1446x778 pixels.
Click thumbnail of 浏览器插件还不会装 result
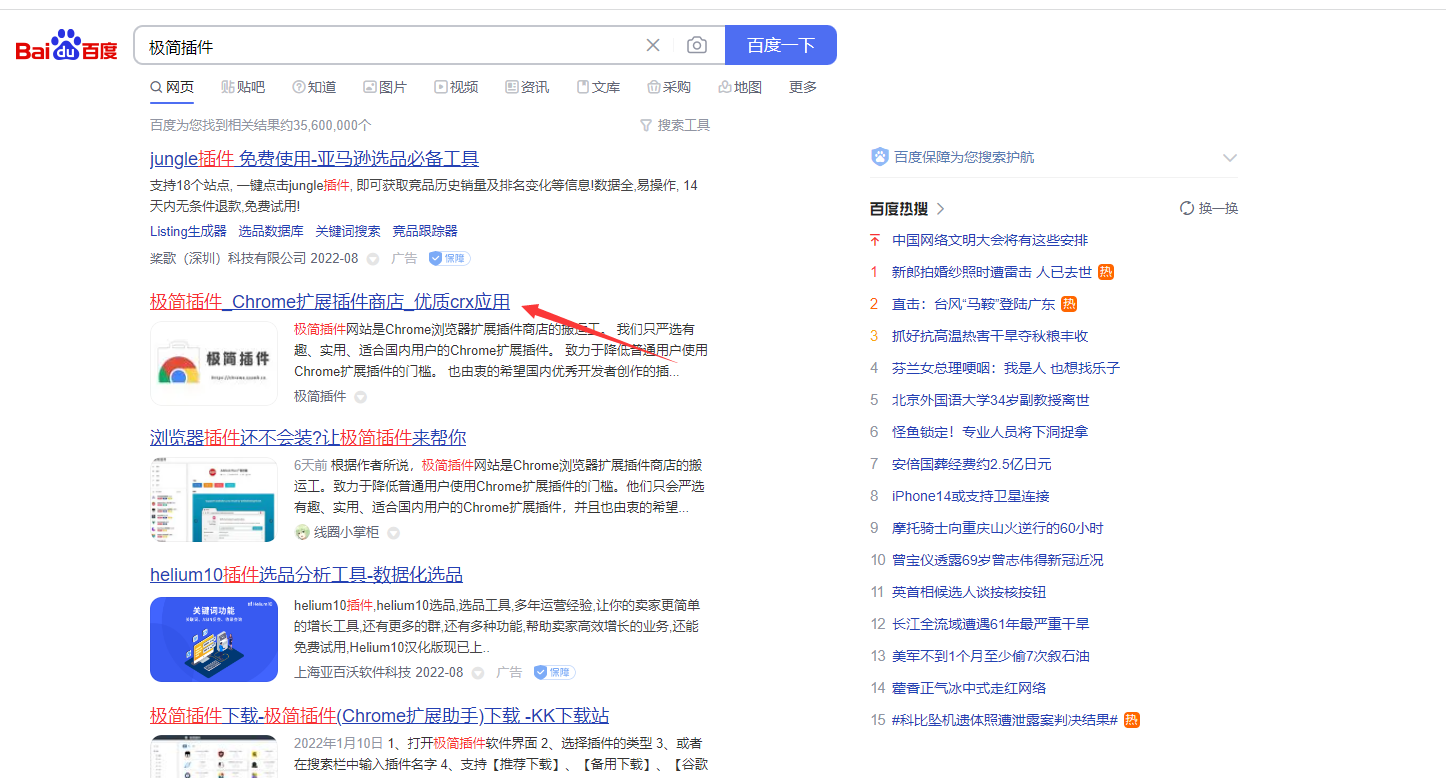pyautogui.click(x=214, y=499)
